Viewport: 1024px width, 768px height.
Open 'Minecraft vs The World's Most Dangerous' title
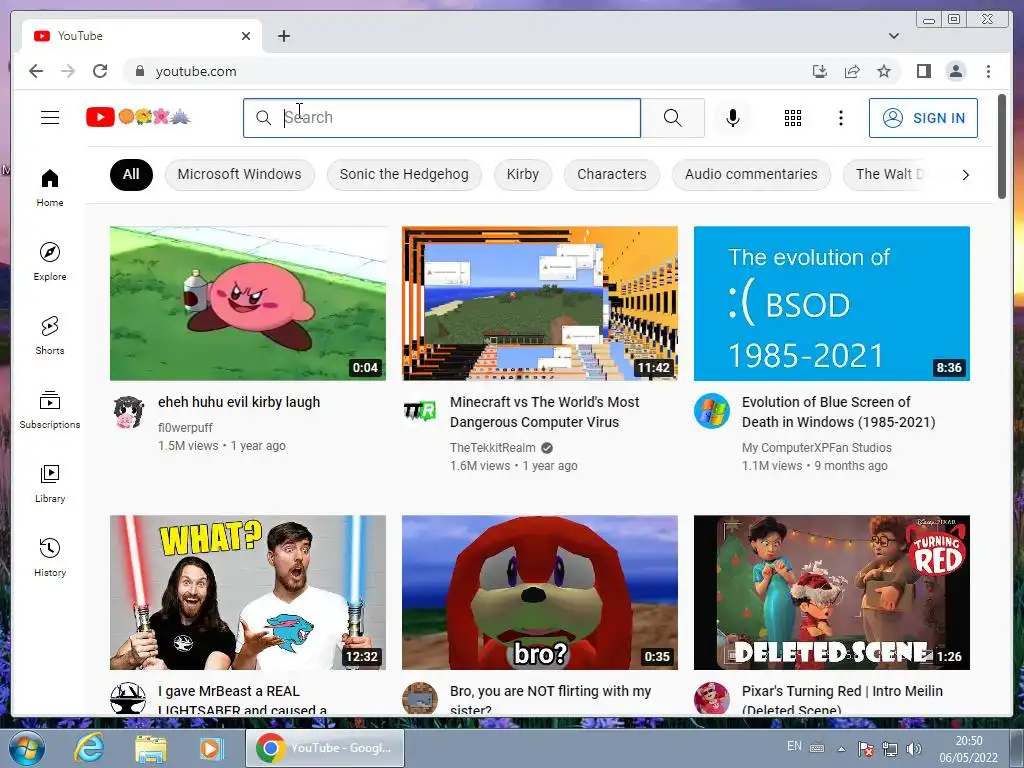tap(545, 412)
